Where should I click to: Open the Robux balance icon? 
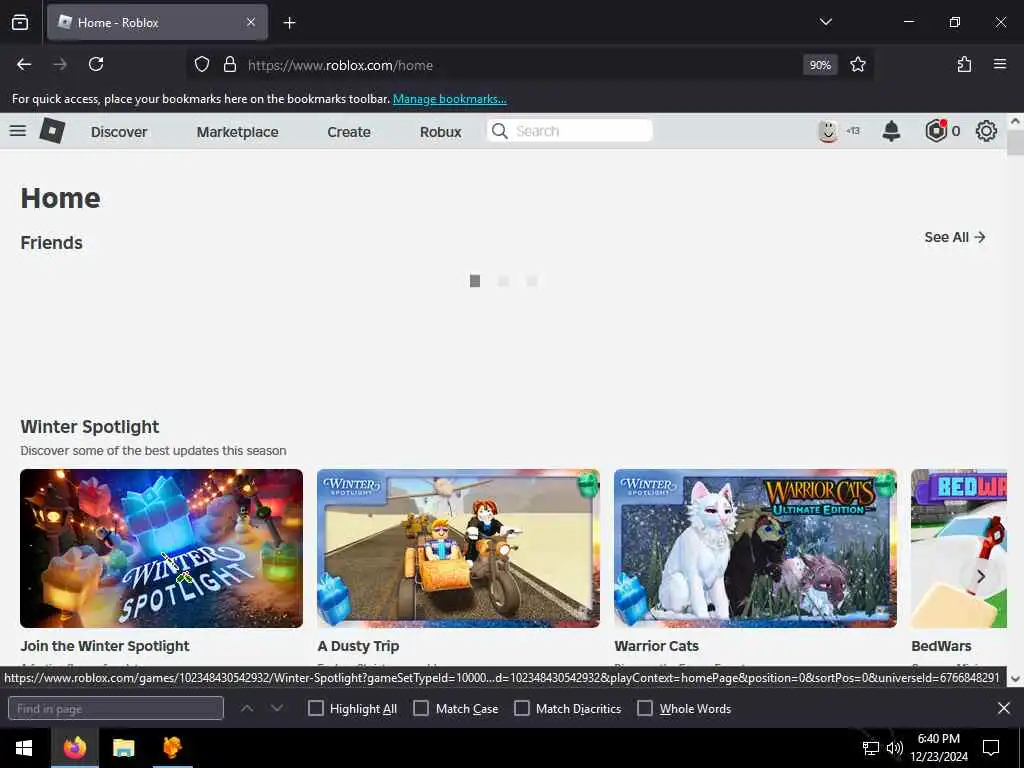(936, 131)
